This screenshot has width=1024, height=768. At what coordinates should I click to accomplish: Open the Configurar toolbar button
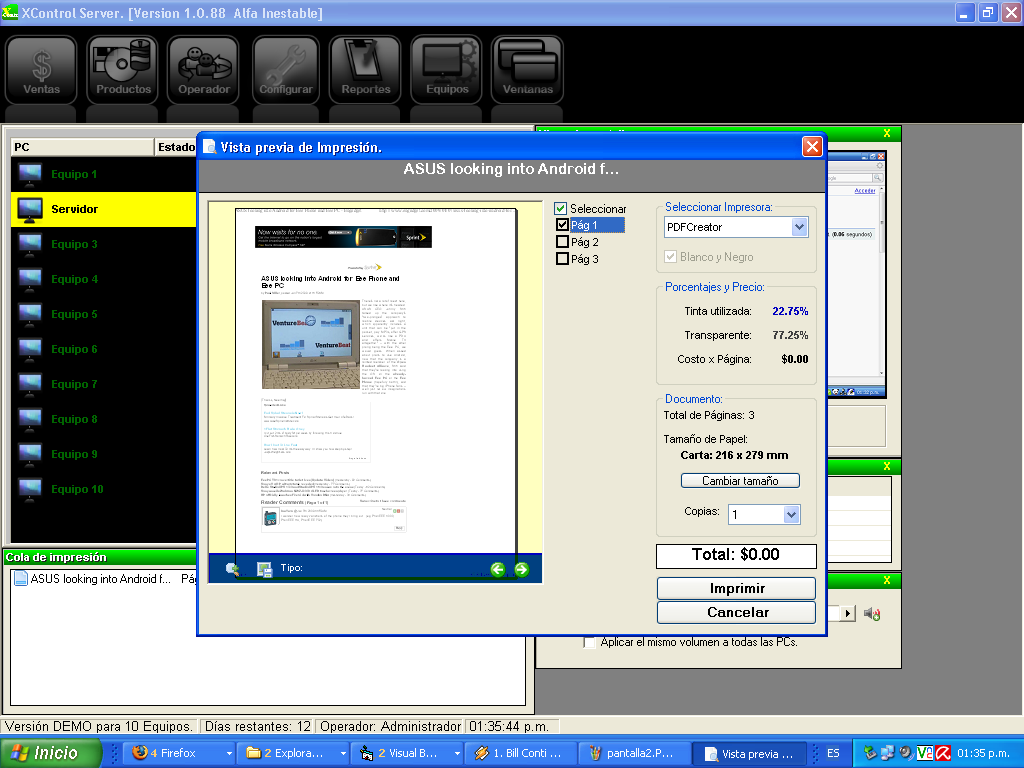point(285,70)
